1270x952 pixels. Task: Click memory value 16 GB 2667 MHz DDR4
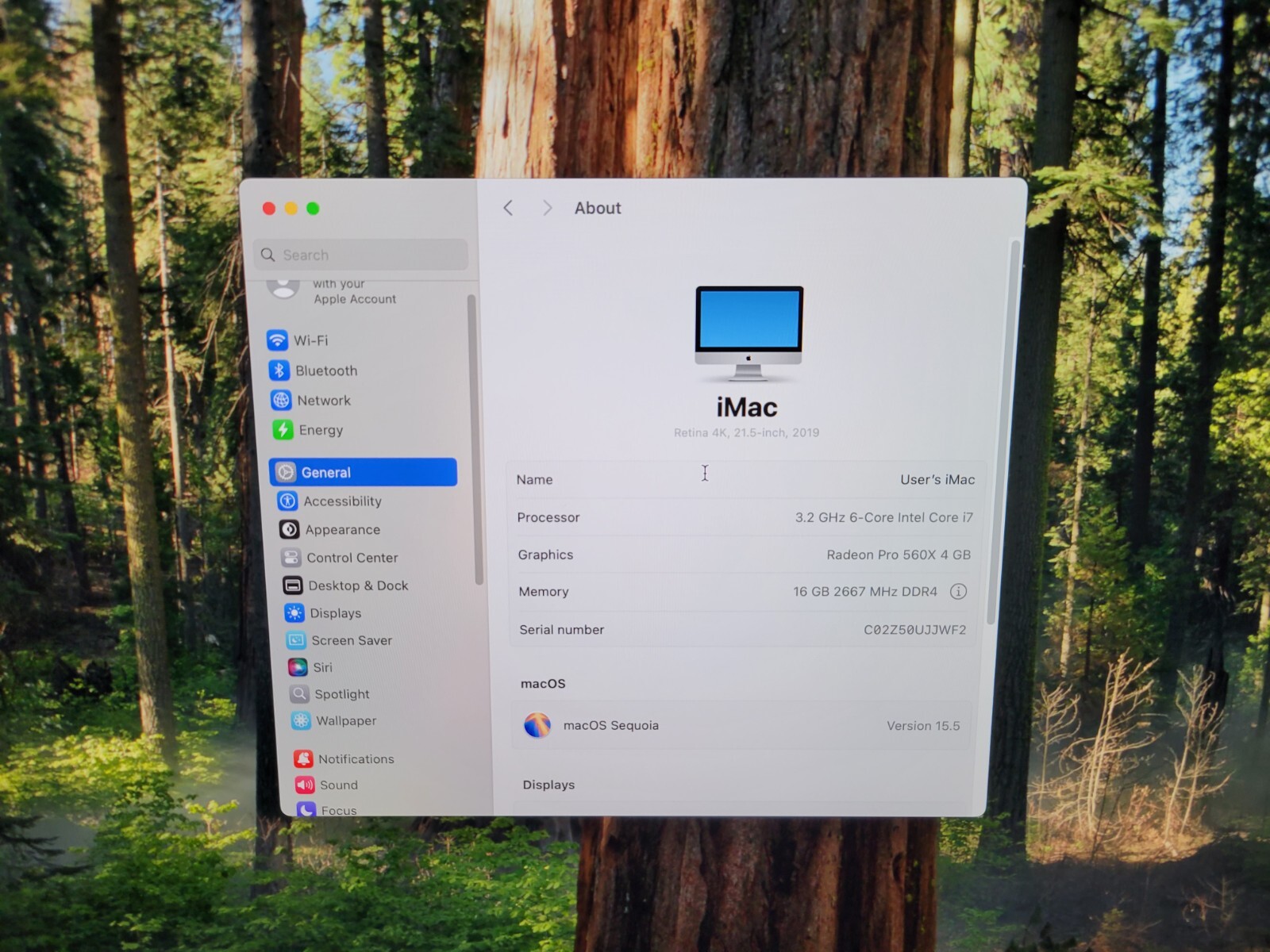tap(864, 591)
